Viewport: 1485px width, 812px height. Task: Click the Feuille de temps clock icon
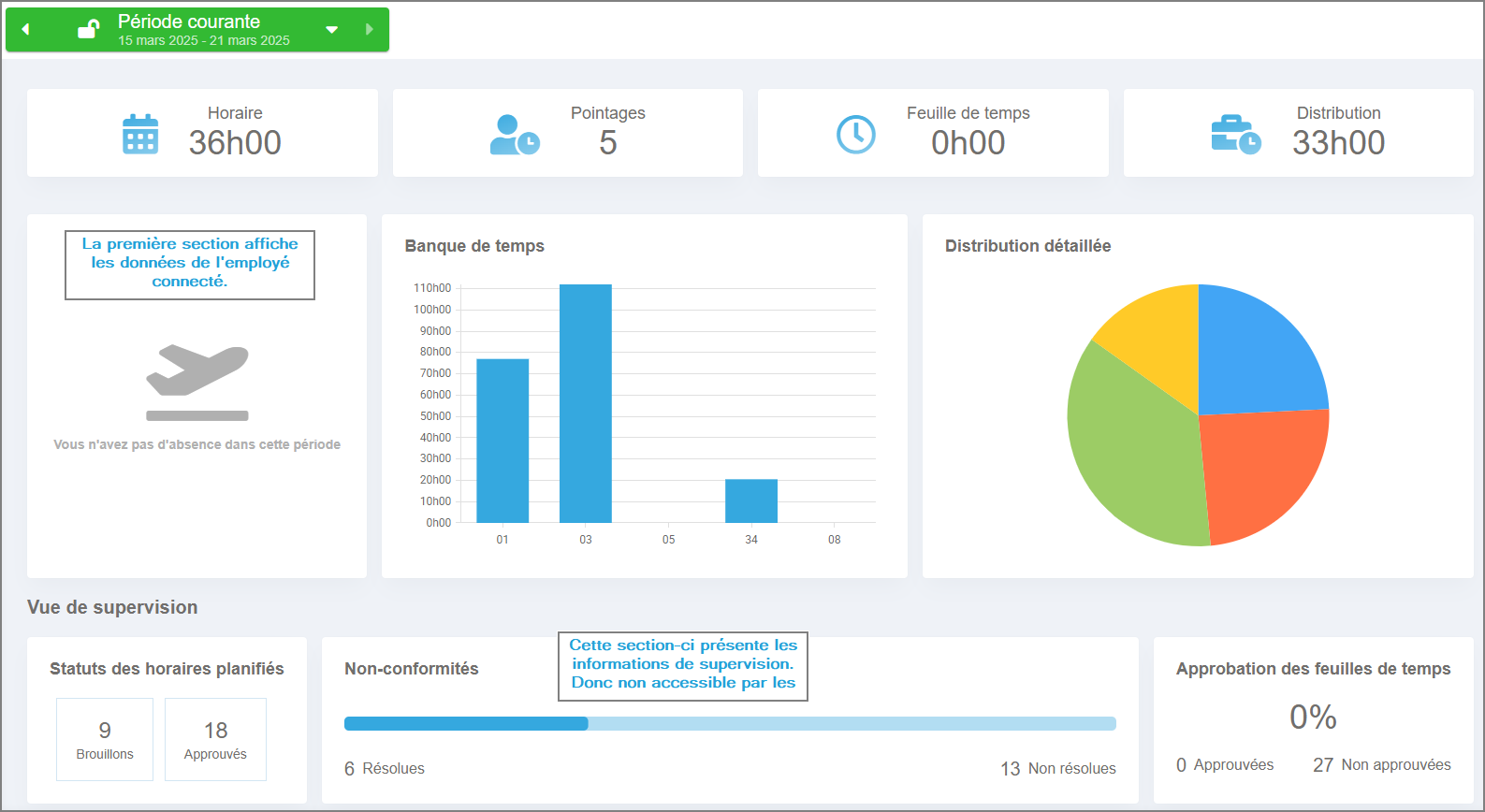(855, 135)
